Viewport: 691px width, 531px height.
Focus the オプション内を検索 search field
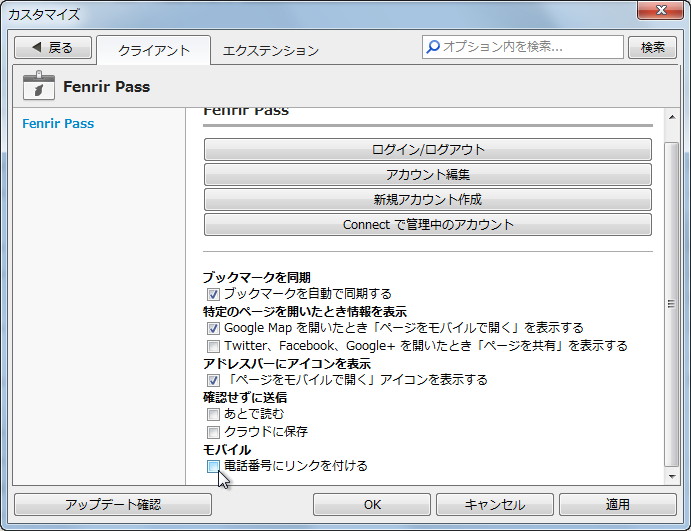(523, 47)
